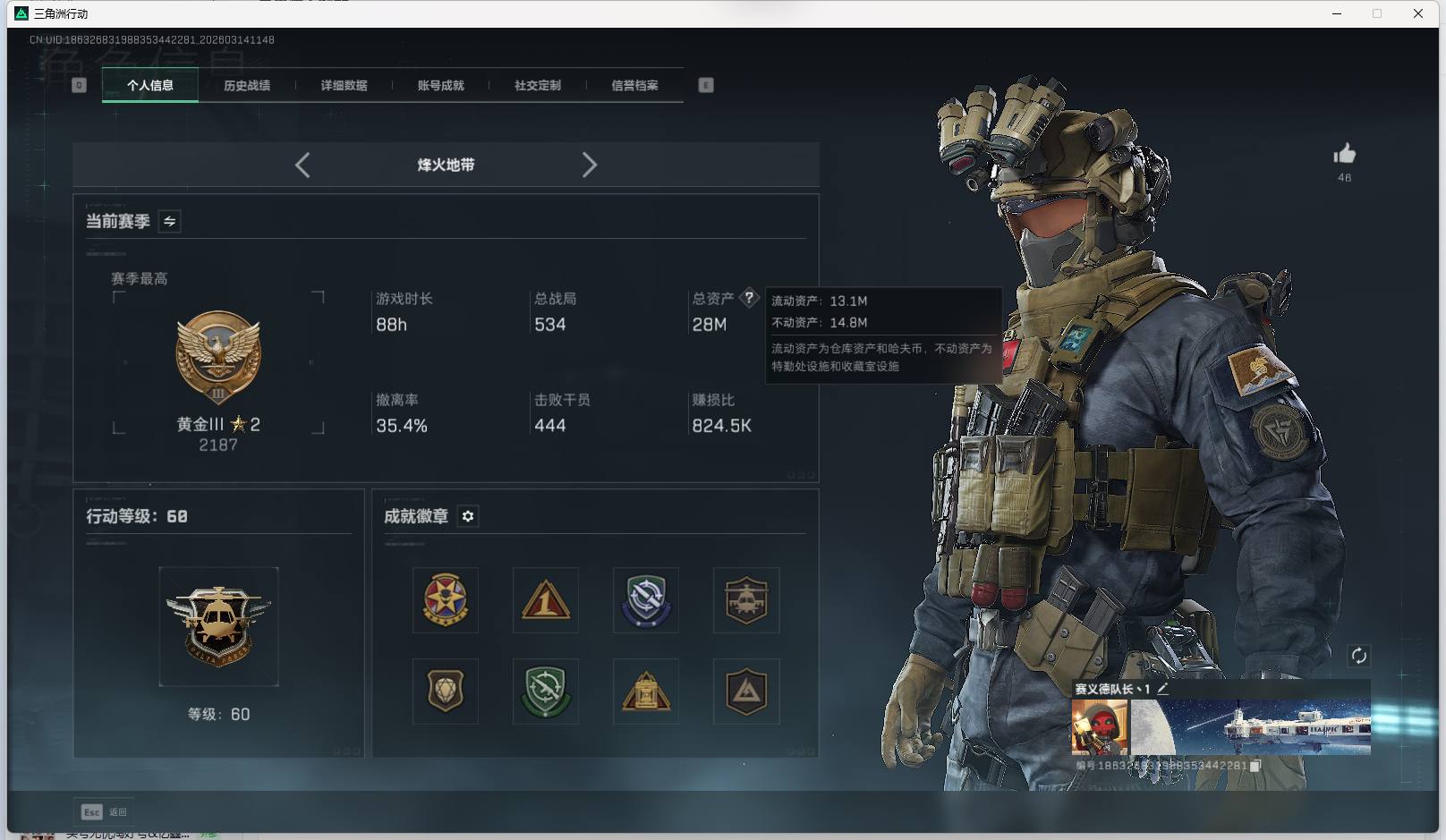Open the 详细数据 tab
The width and height of the screenshot is (1446, 840).
[x=344, y=85]
